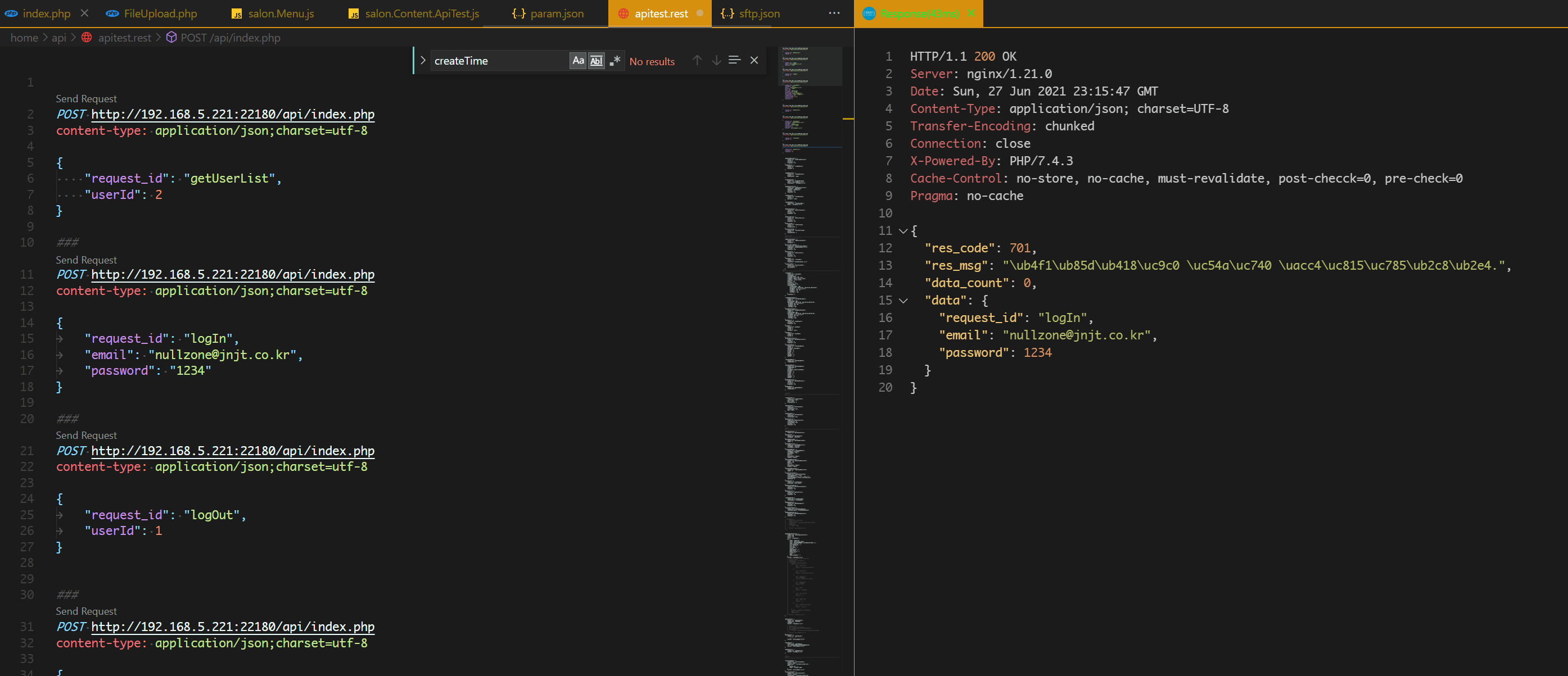Close the find widget

(x=754, y=60)
